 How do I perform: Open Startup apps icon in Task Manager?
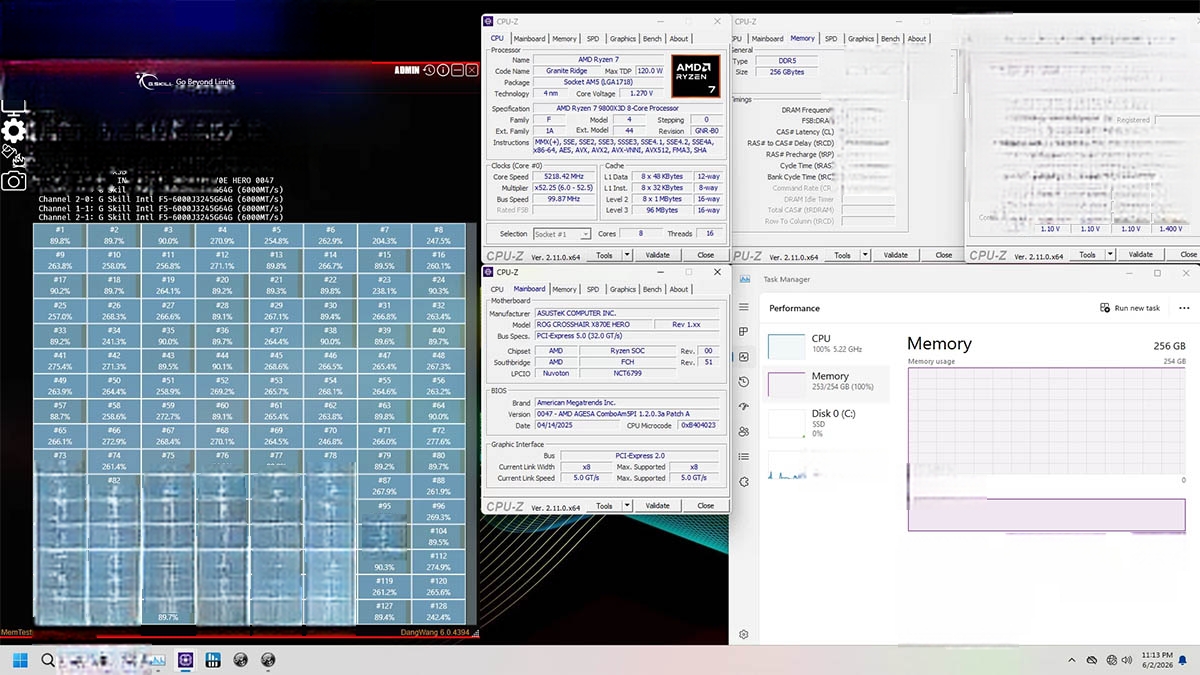click(744, 407)
